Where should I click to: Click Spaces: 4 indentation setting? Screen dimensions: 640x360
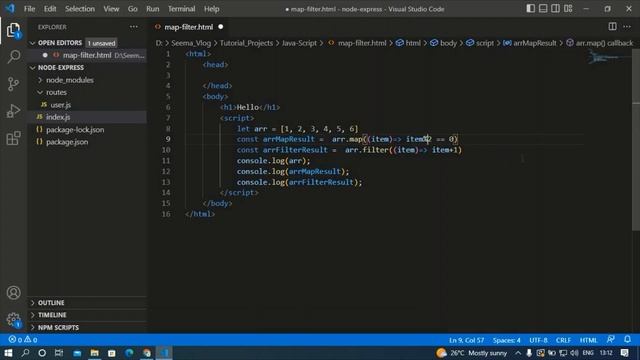[507, 340]
